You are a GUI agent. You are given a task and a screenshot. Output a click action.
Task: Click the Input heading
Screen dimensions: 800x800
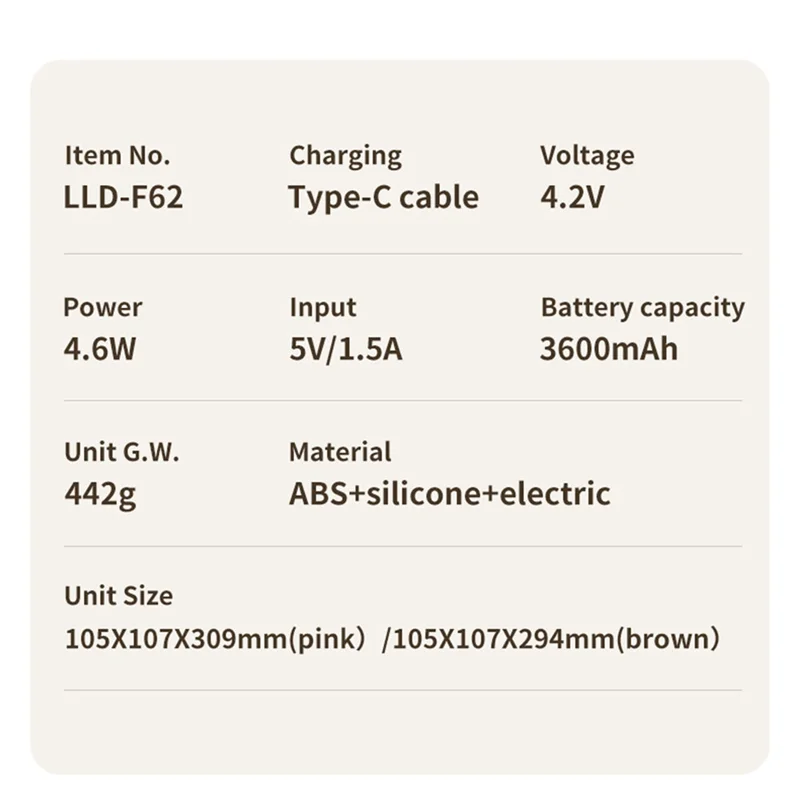click(322, 308)
